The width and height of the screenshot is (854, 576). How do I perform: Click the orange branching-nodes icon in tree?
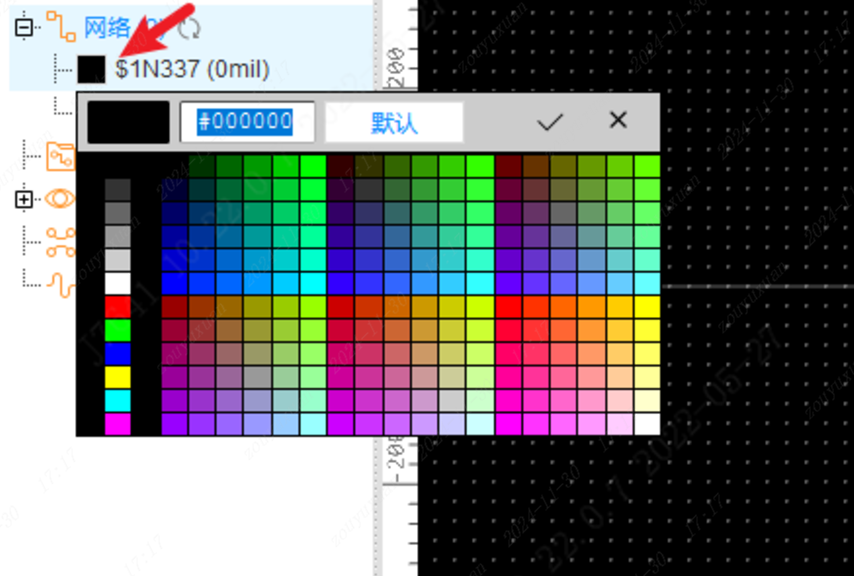click(x=61, y=242)
